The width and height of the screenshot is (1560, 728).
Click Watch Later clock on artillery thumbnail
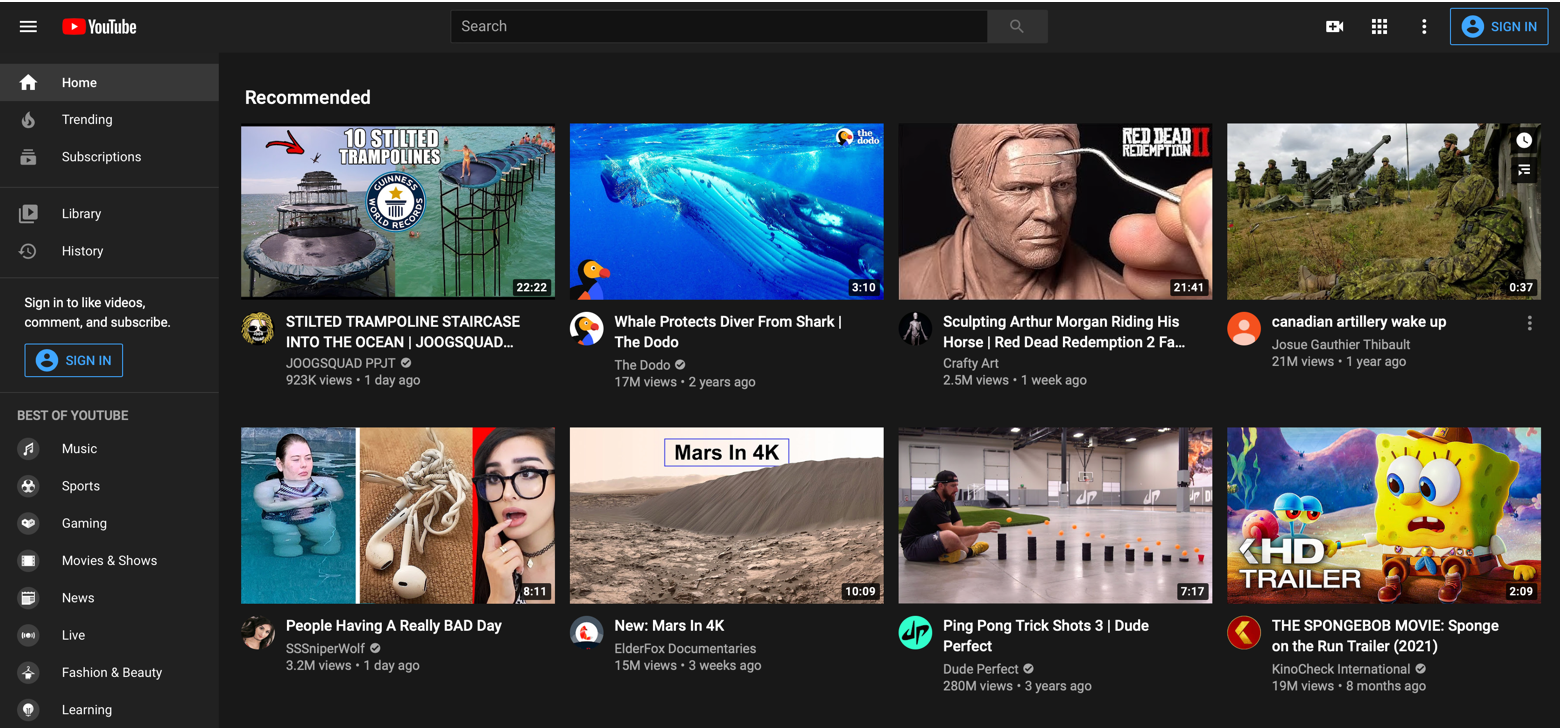pyautogui.click(x=1523, y=141)
